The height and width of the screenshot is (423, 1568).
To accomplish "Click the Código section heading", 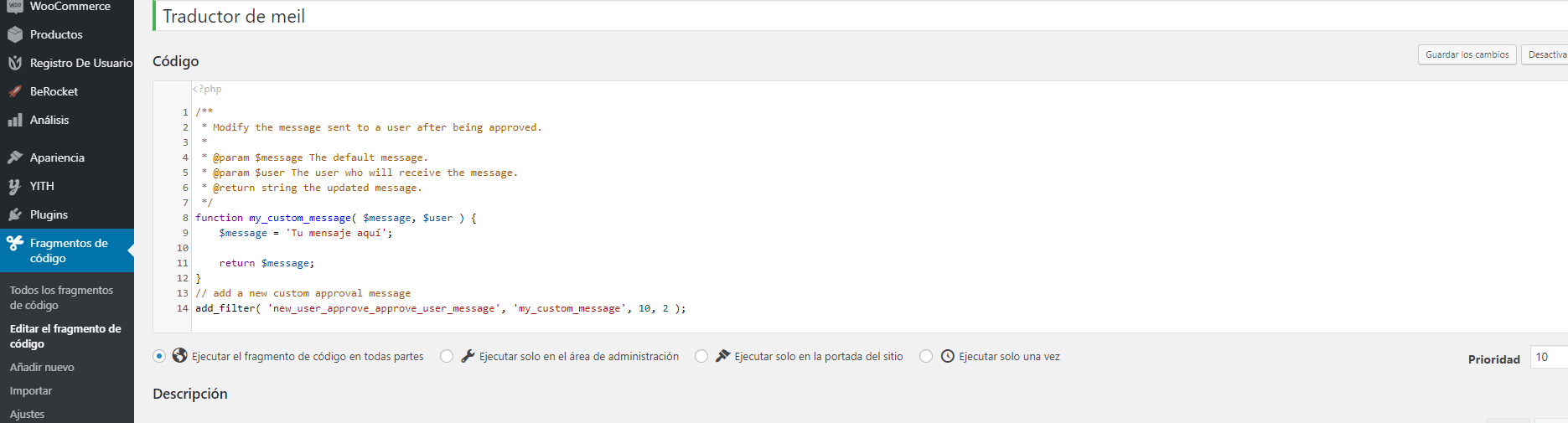I will click(x=176, y=61).
